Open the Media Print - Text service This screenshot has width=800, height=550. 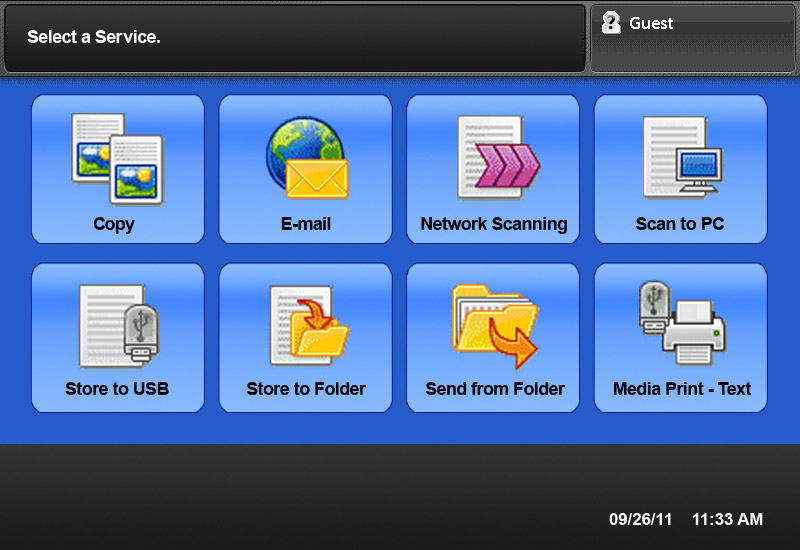[681, 338]
